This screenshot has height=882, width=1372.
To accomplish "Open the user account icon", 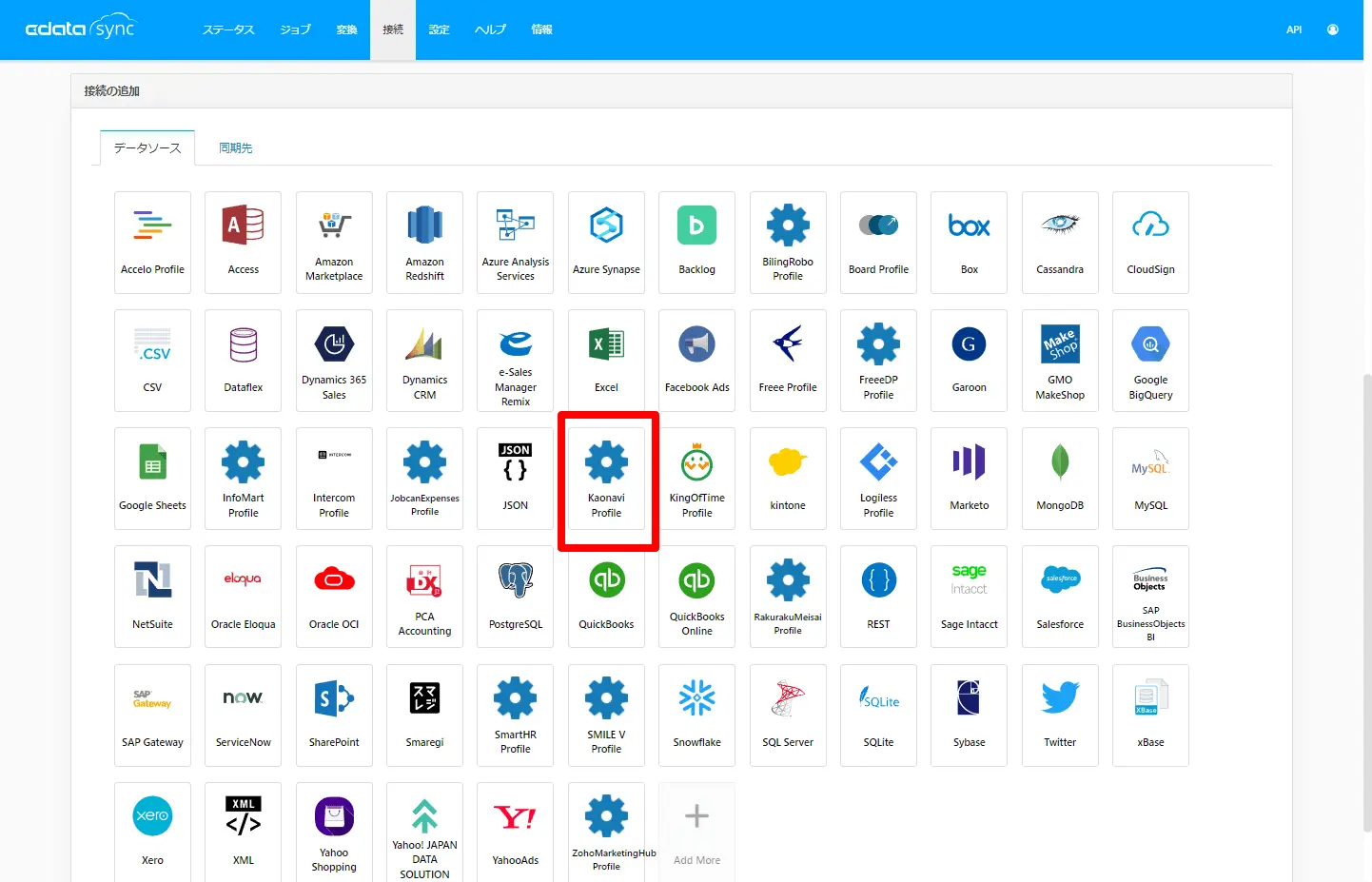I will point(1333,29).
